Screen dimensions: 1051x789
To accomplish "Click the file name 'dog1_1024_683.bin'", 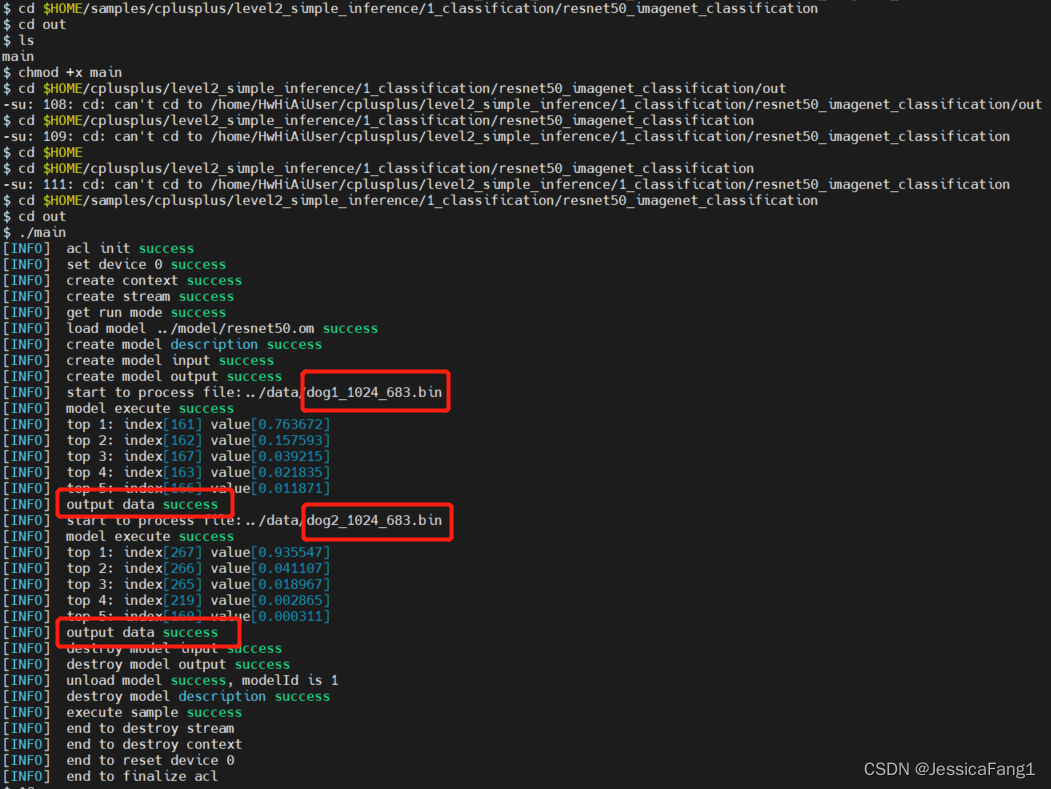I will (x=375, y=392).
